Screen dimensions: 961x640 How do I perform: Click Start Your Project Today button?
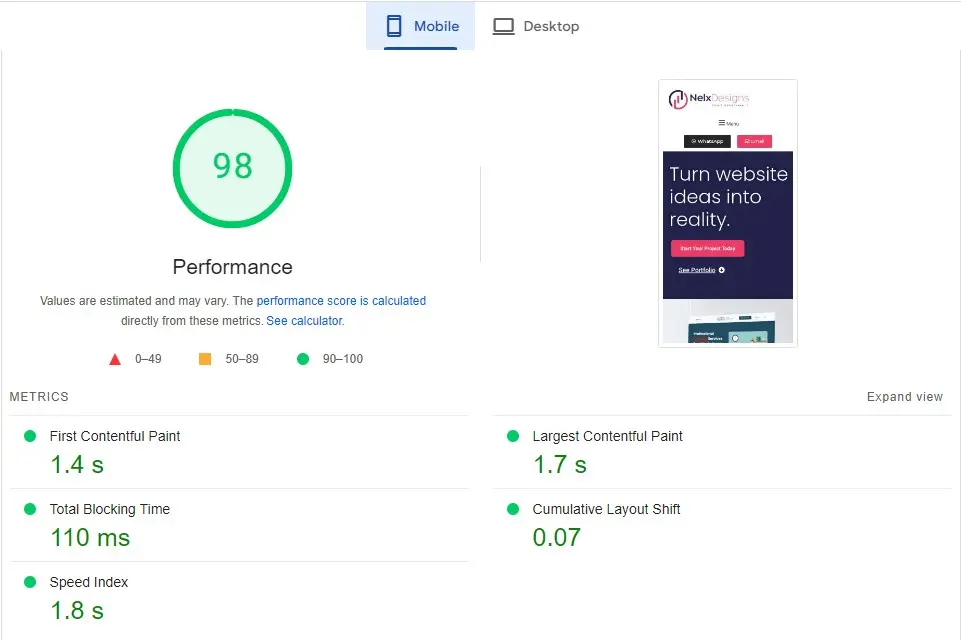click(707, 248)
